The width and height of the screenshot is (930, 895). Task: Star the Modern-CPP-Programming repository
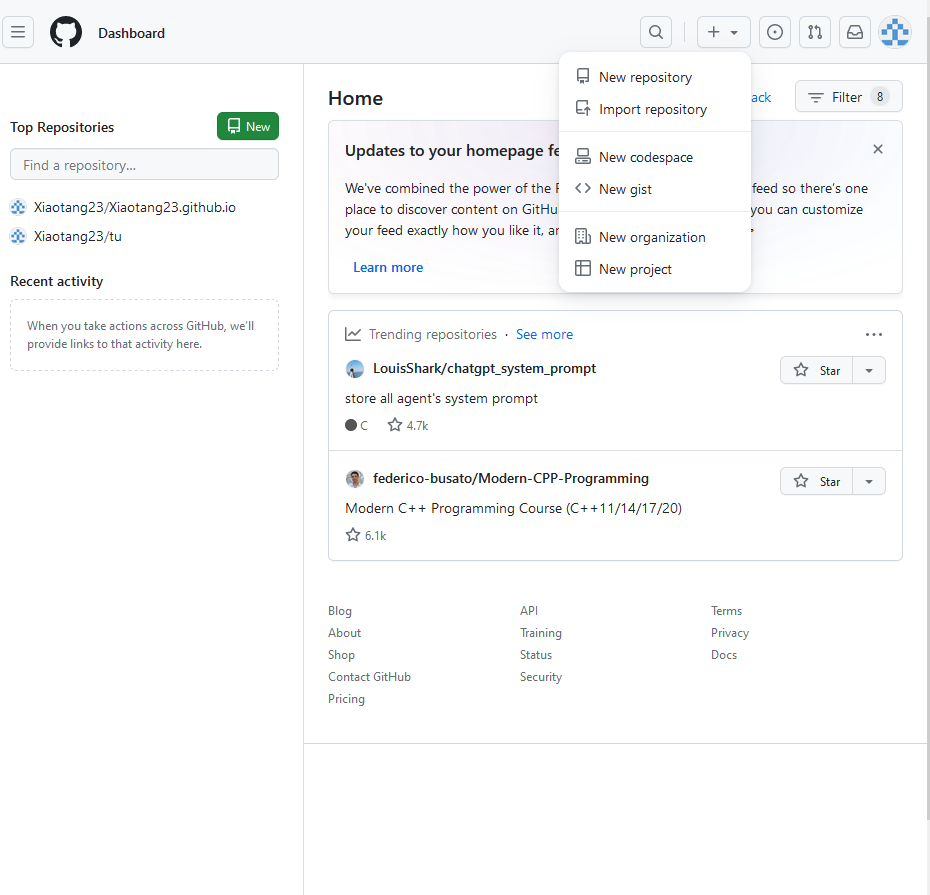(x=817, y=481)
